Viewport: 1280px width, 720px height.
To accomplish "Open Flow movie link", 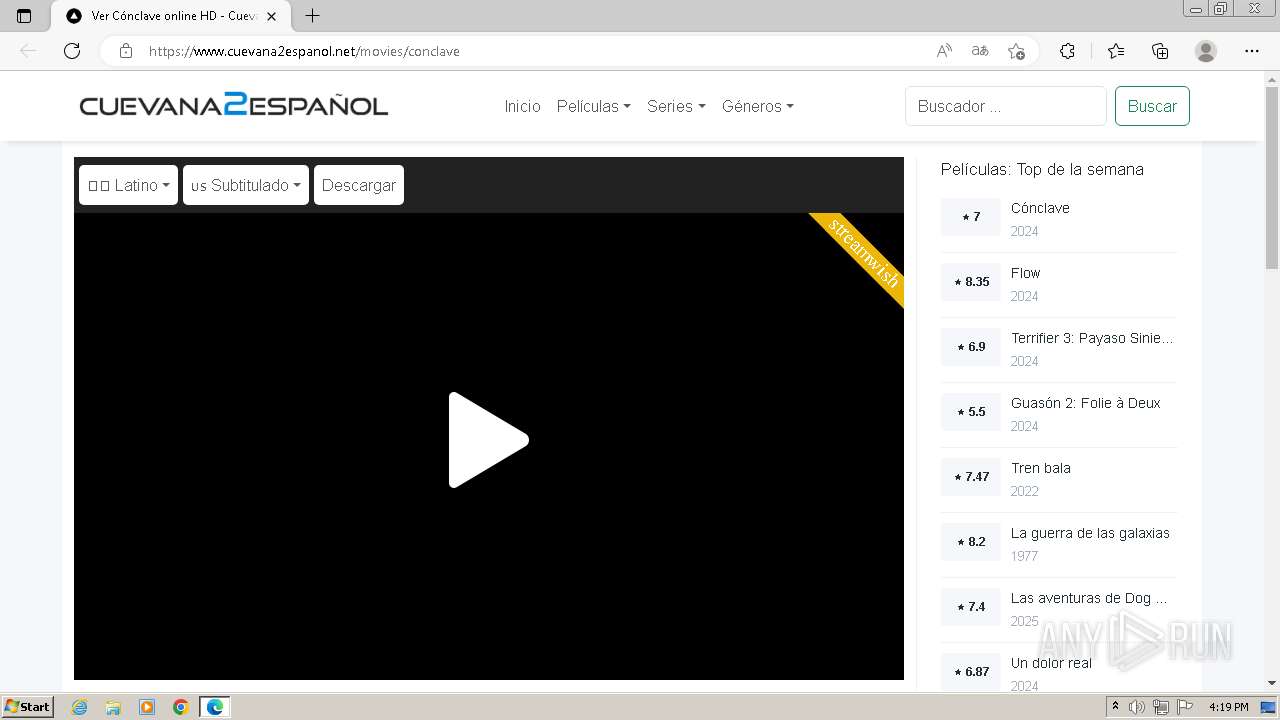I will click(x=1025, y=273).
